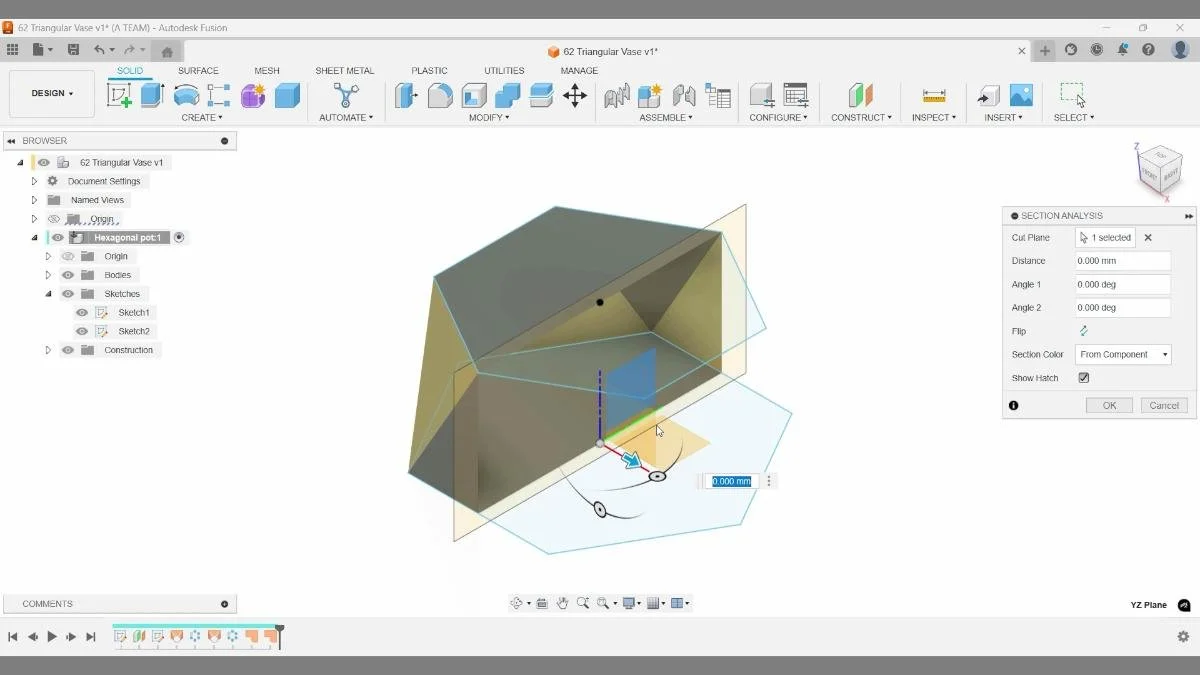The height and width of the screenshot is (675, 1200).
Task: Select the Pan tool in navigation bar
Action: click(x=562, y=603)
